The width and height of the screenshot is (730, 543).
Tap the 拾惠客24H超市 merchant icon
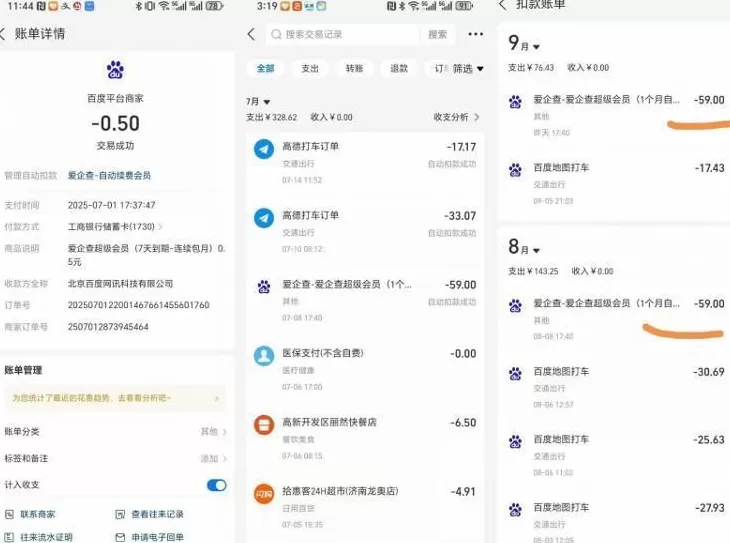coord(264,494)
